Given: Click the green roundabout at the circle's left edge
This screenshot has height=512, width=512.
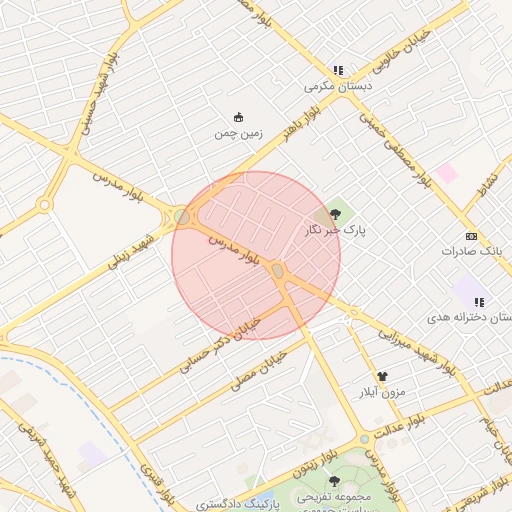Looking at the screenshot, I should (x=182, y=217).
